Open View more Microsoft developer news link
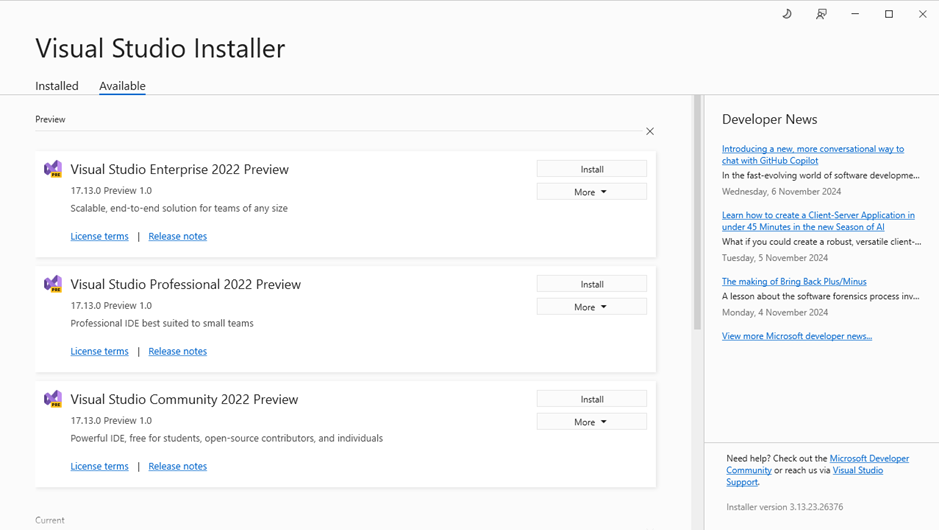939x530 pixels. click(x=796, y=336)
